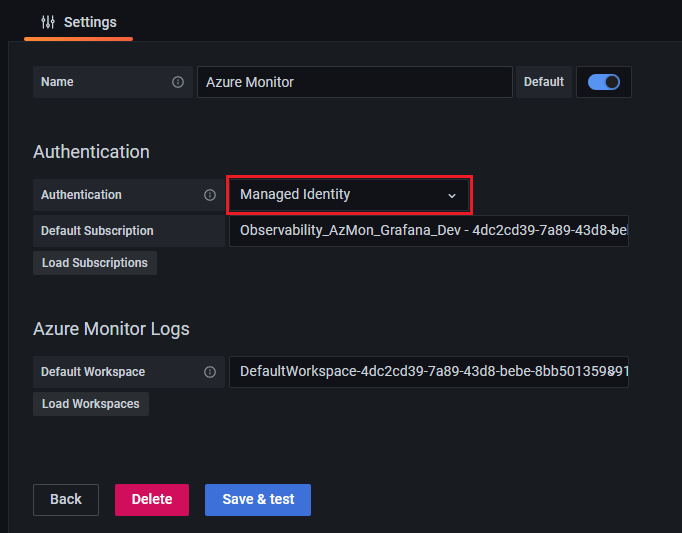682x533 pixels.
Task: Click the Default Workspace info icon
Action: pyautogui.click(x=210, y=372)
